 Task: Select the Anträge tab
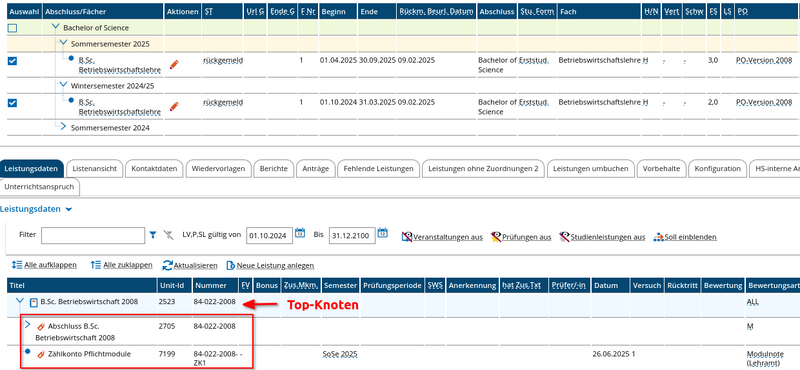[316, 169]
